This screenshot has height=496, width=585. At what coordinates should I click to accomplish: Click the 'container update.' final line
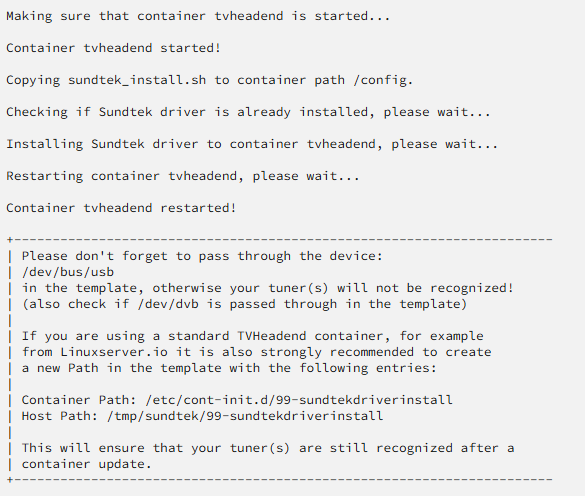tap(87, 464)
